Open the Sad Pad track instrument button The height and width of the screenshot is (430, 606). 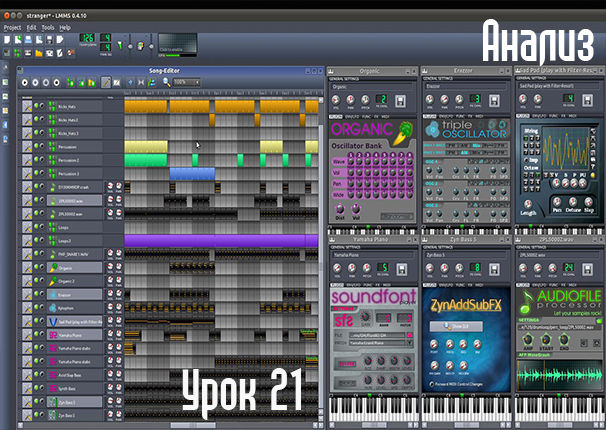point(75,321)
